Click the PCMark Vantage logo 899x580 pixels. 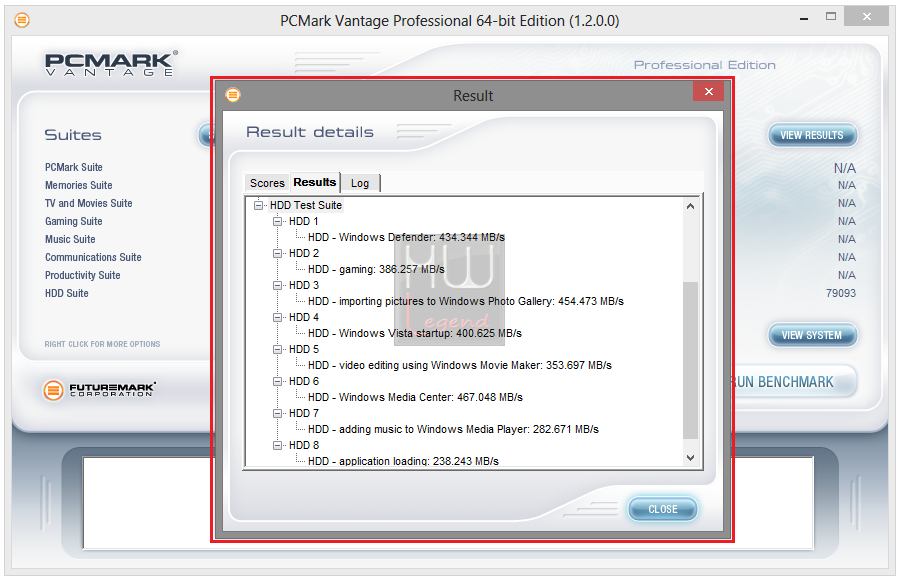pos(111,63)
